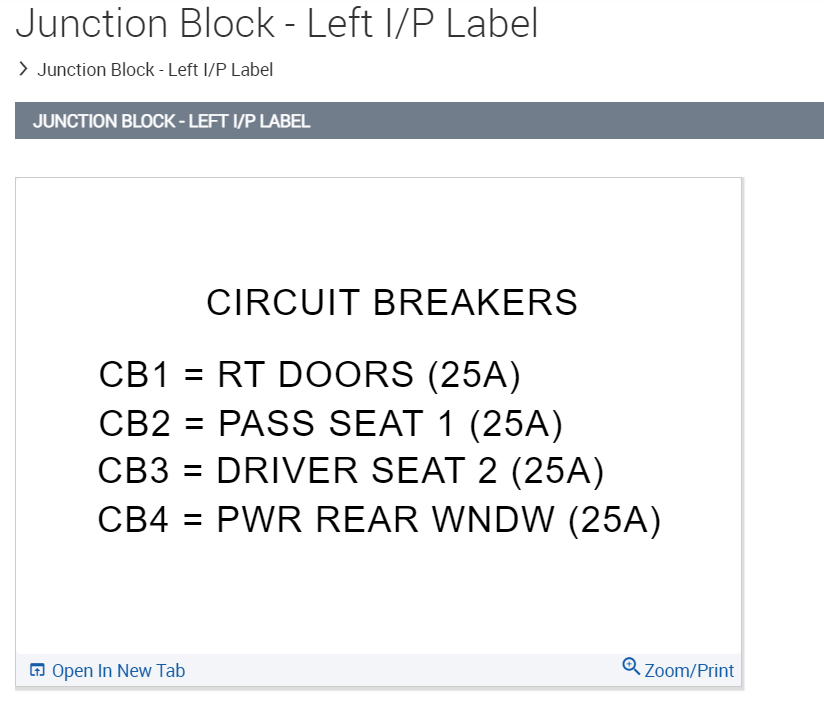Expand the breadcrumb chevron arrow

(24, 69)
